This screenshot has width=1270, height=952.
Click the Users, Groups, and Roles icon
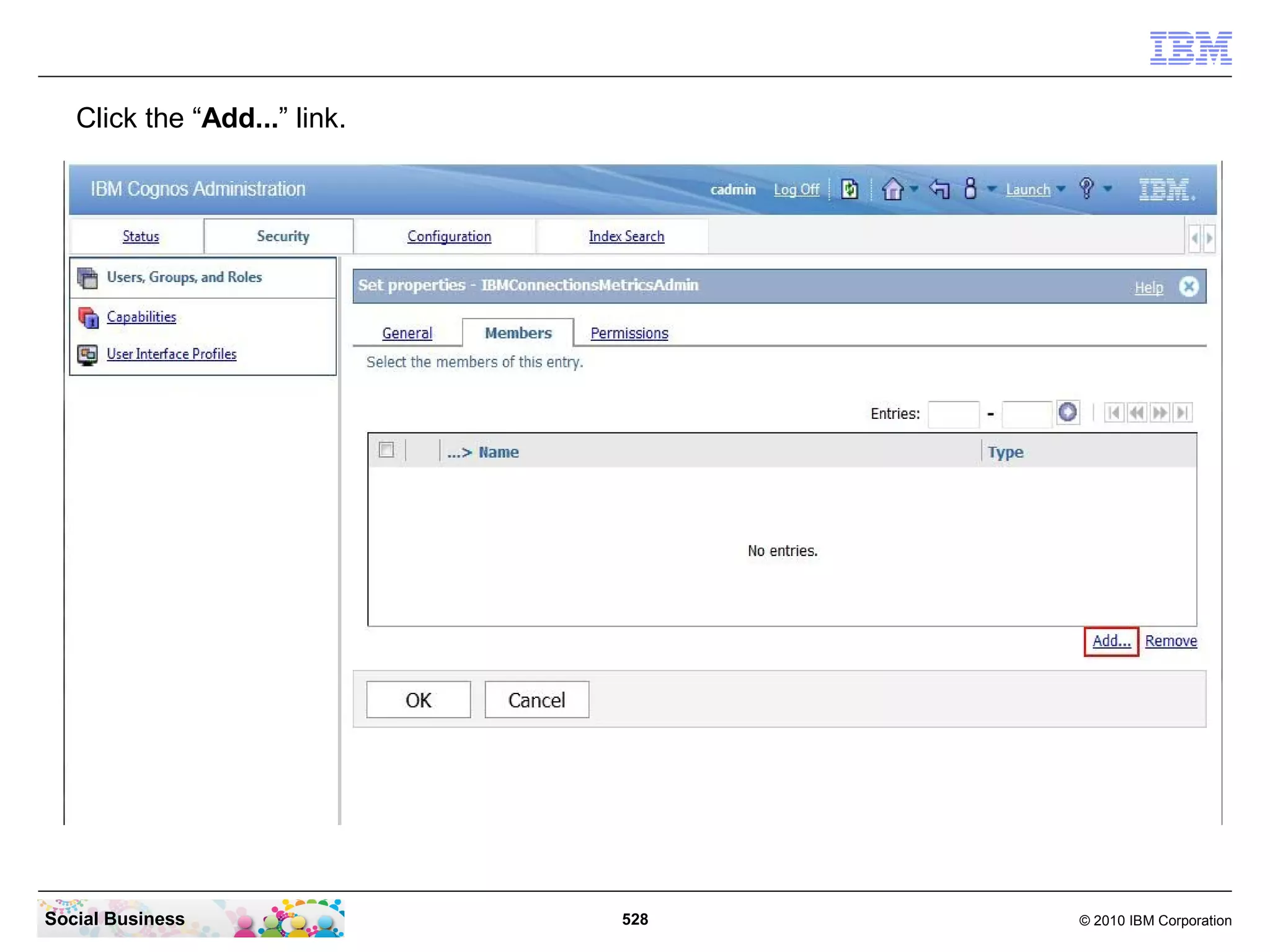87,278
